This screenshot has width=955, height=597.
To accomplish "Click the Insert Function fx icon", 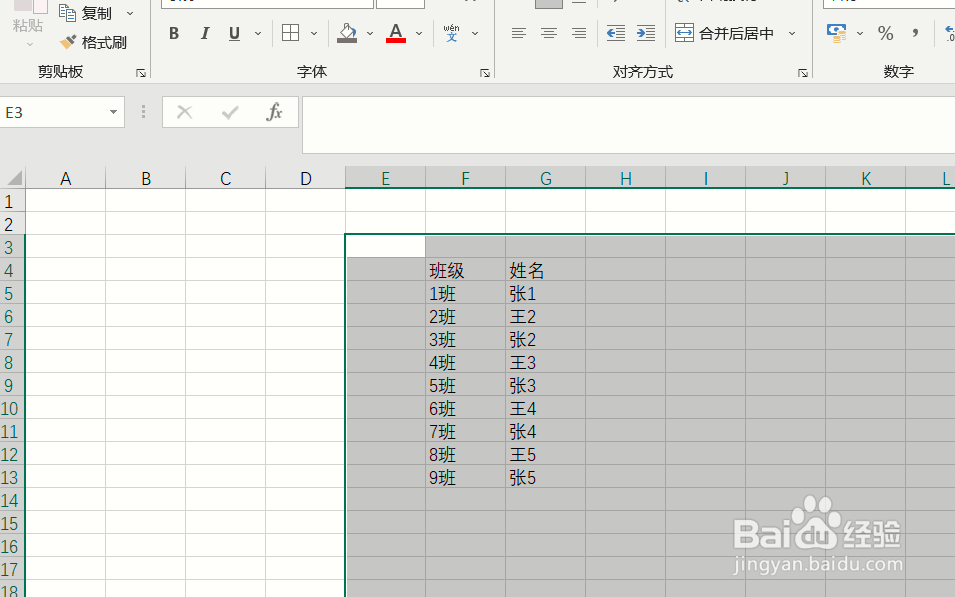I will point(275,111).
